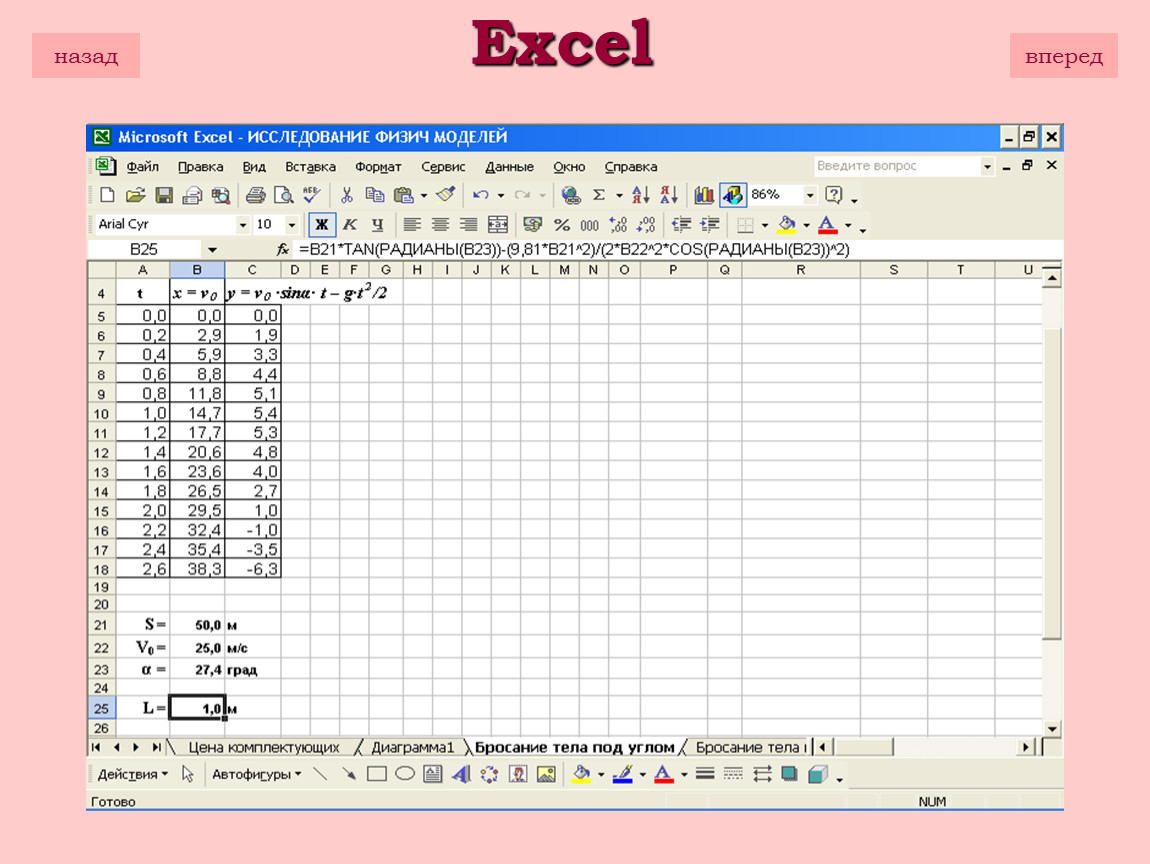Open the font name dropdown Arial Cyr
This screenshot has height=864, width=1150.
click(242, 224)
